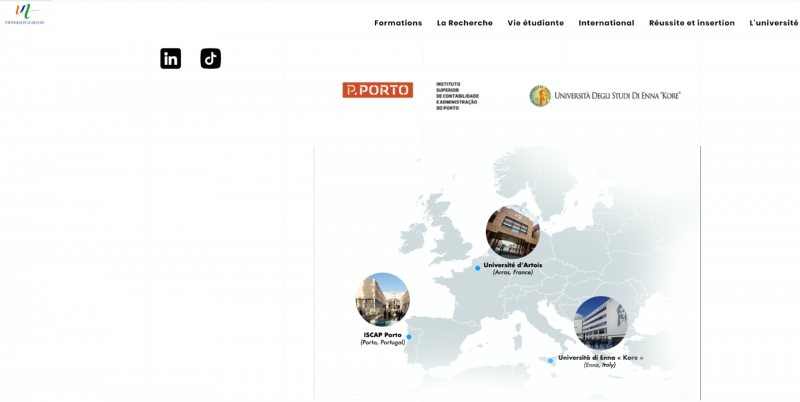This screenshot has height=402, width=800.
Task: Click the blue map dot at Porto
Action: pos(409,337)
